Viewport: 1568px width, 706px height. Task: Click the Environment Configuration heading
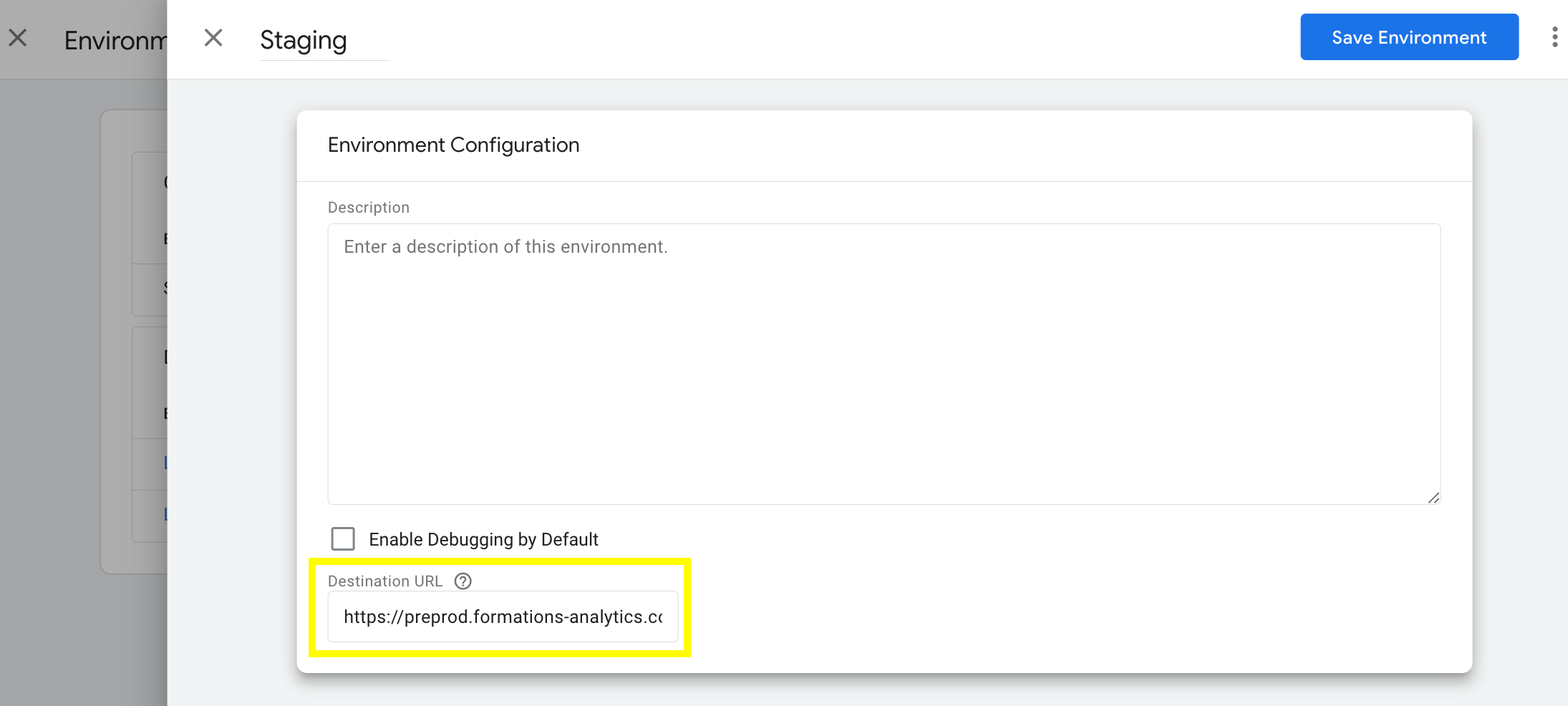click(453, 145)
